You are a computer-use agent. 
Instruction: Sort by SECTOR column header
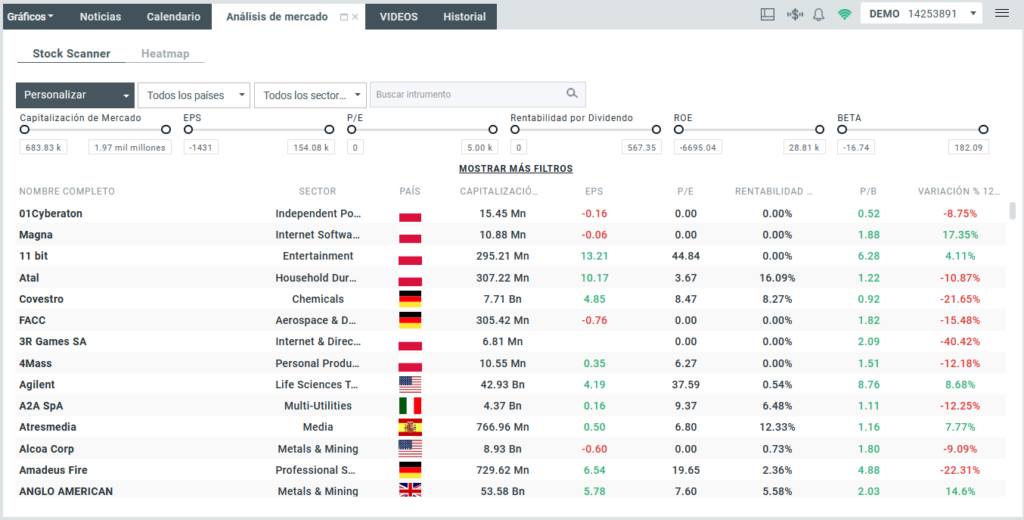point(317,191)
